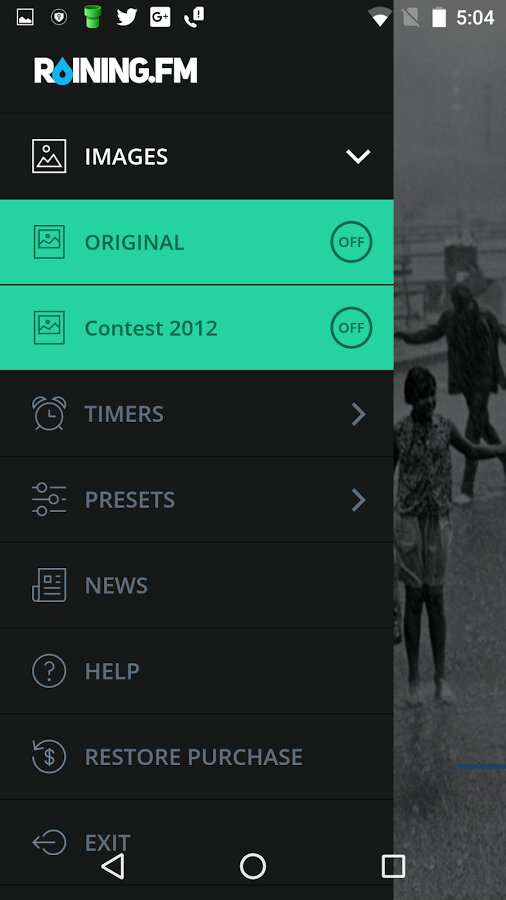Select the Contest 2012 image set
Screen dimensions: 506x900
coord(197,328)
